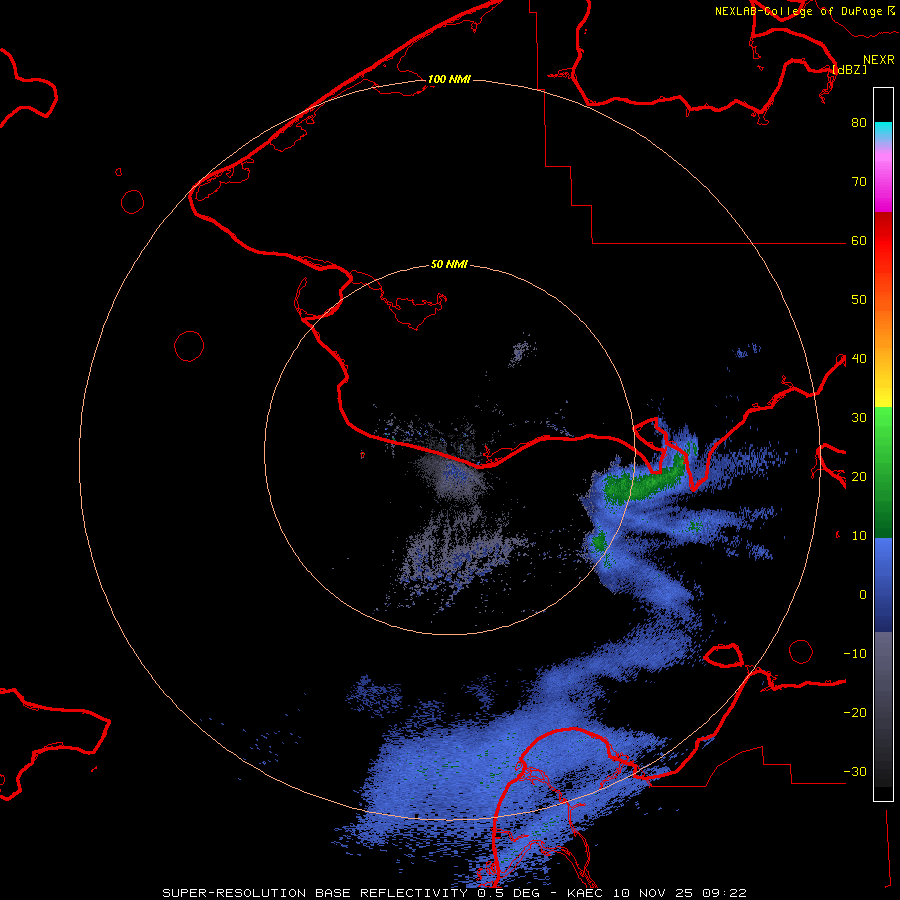Click the 100 NMI range ring label
Screen dimensions: 900x900
point(449,79)
